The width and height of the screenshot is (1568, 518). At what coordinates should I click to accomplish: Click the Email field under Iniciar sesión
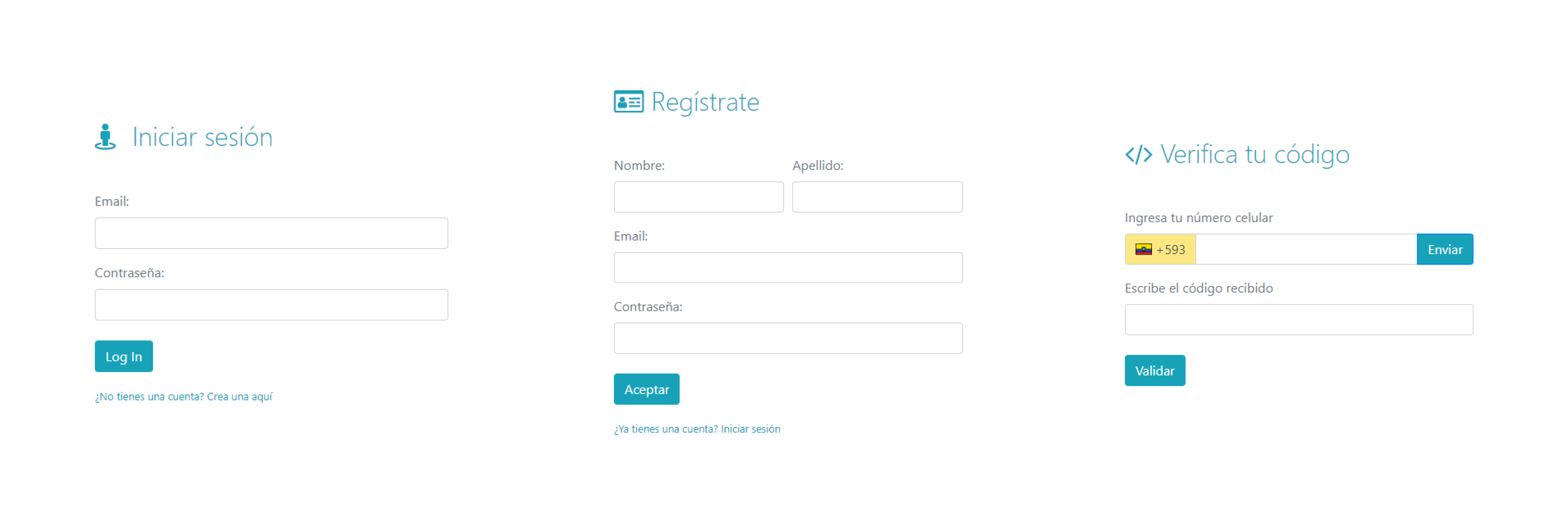point(271,233)
